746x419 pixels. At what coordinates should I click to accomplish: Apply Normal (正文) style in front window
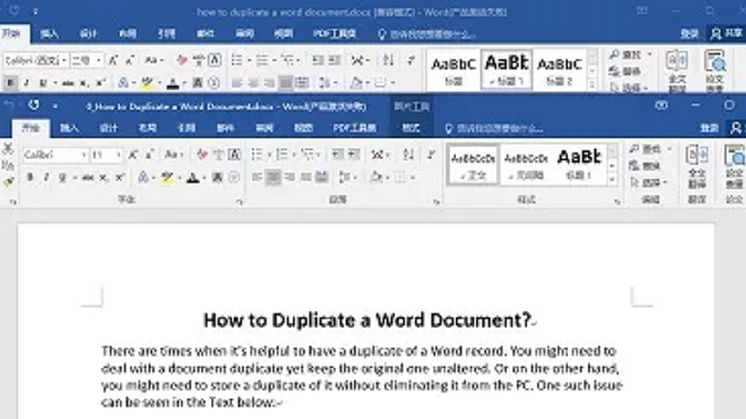pos(473,165)
